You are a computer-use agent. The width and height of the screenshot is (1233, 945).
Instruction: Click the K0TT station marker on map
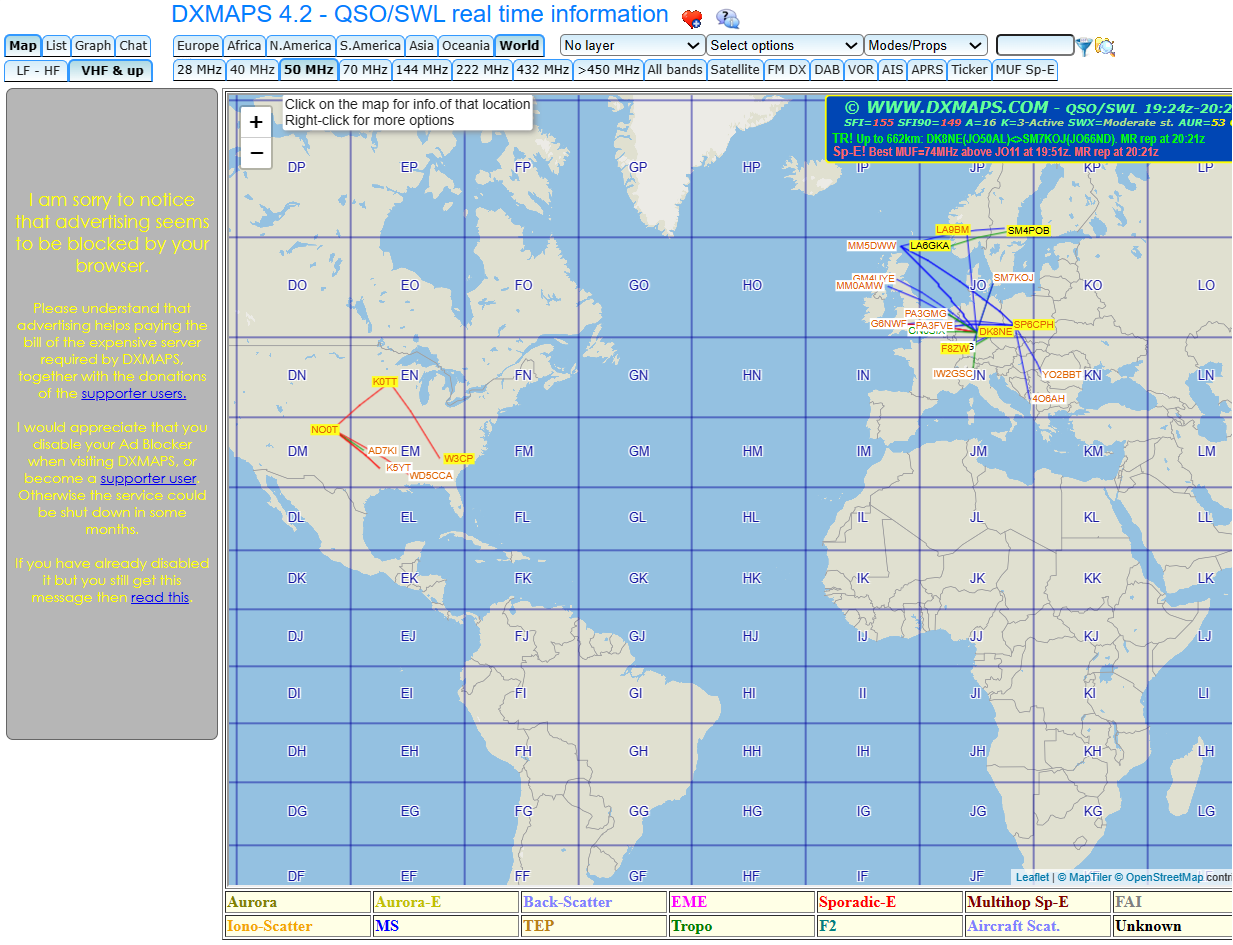point(385,382)
